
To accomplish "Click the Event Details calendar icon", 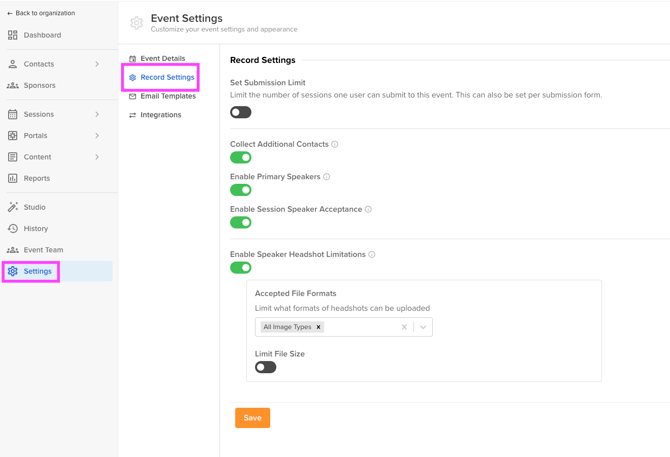I will pyautogui.click(x=132, y=59).
